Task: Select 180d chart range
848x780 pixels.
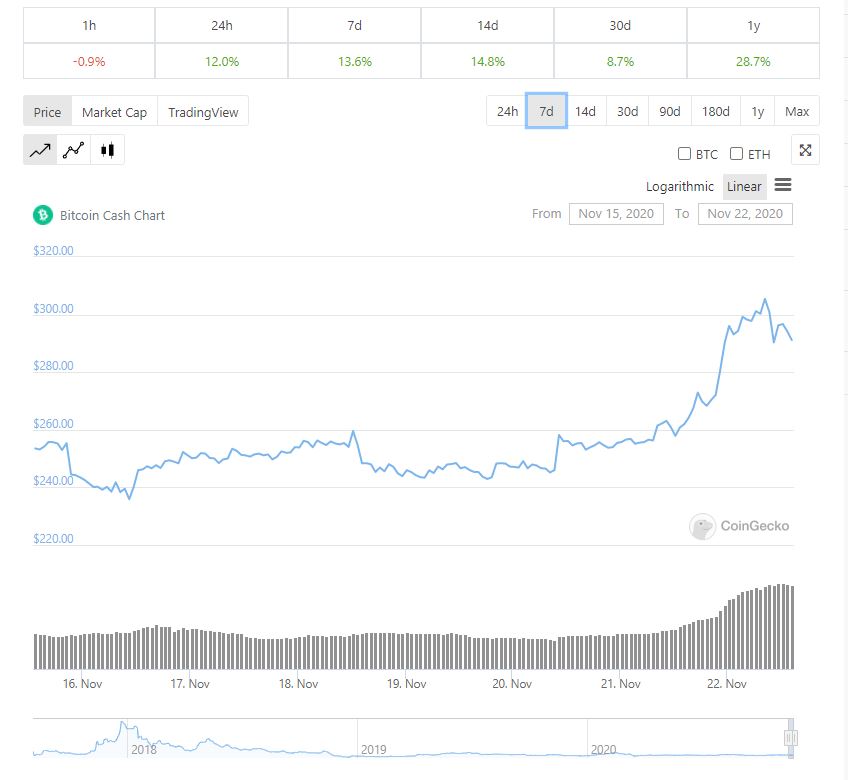Action: (x=716, y=111)
